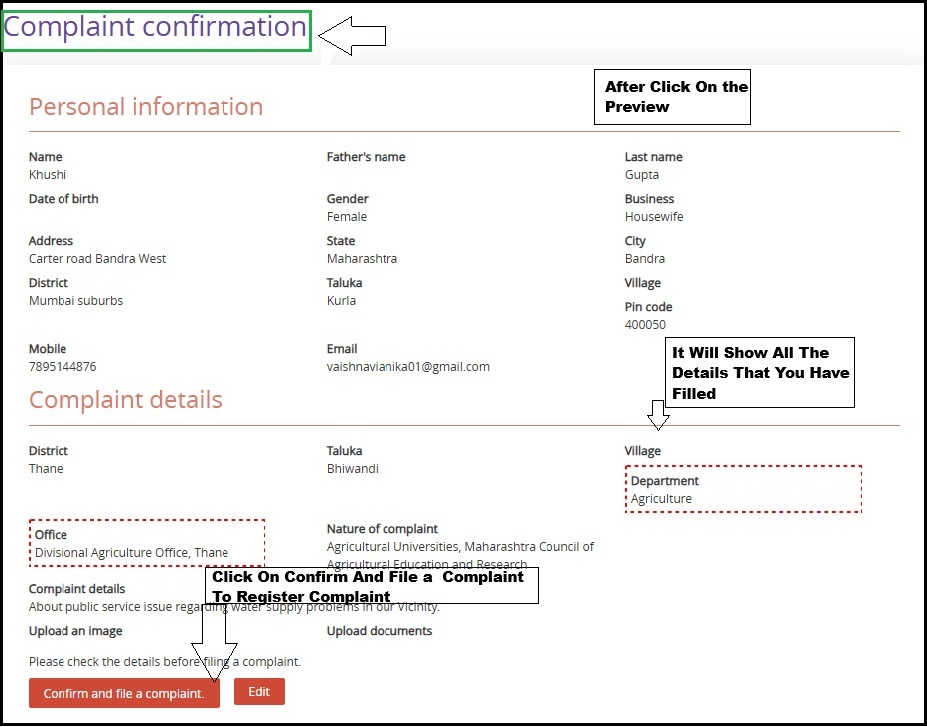Image resolution: width=927 pixels, height=727 pixels.
Task: Click the Complaint details section heading
Action: [x=126, y=400]
